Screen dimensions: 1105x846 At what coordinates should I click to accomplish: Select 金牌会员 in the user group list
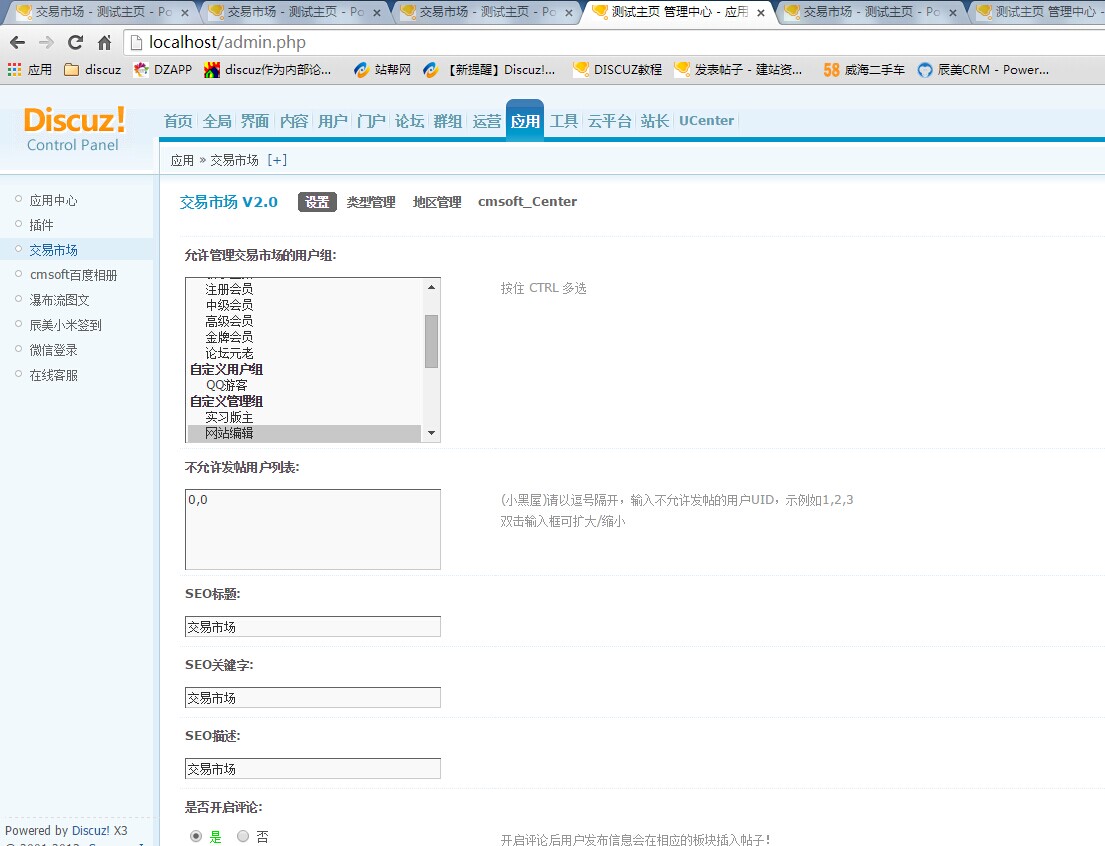click(229, 337)
